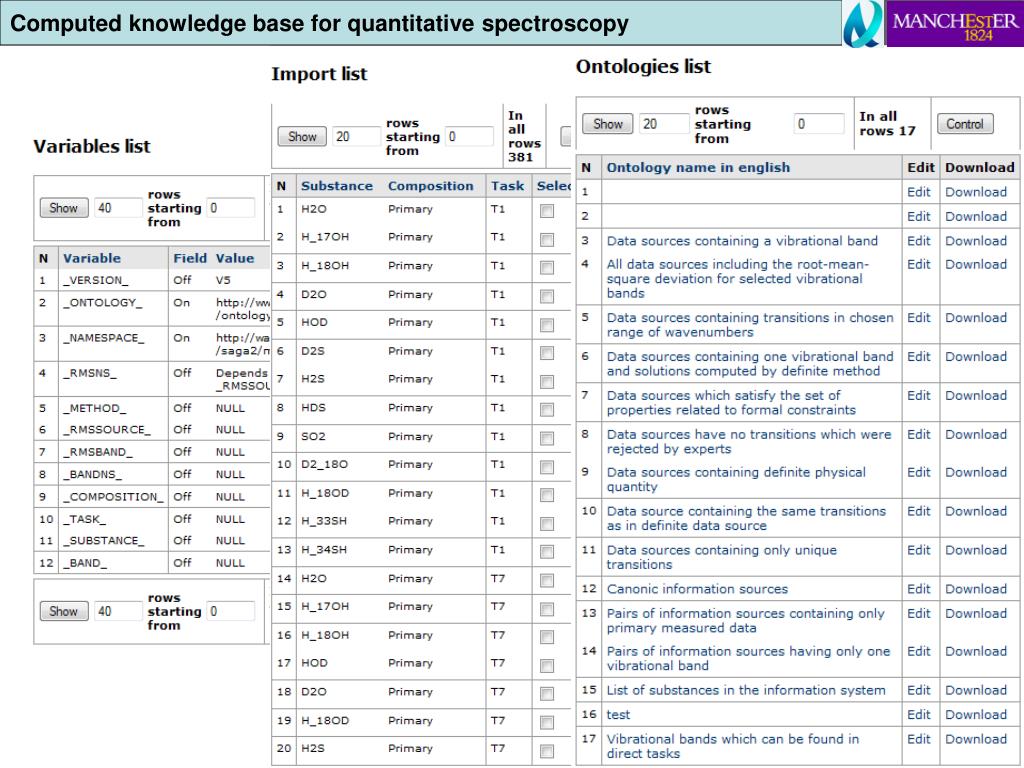Click Show button in Import list

coord(302,136)
